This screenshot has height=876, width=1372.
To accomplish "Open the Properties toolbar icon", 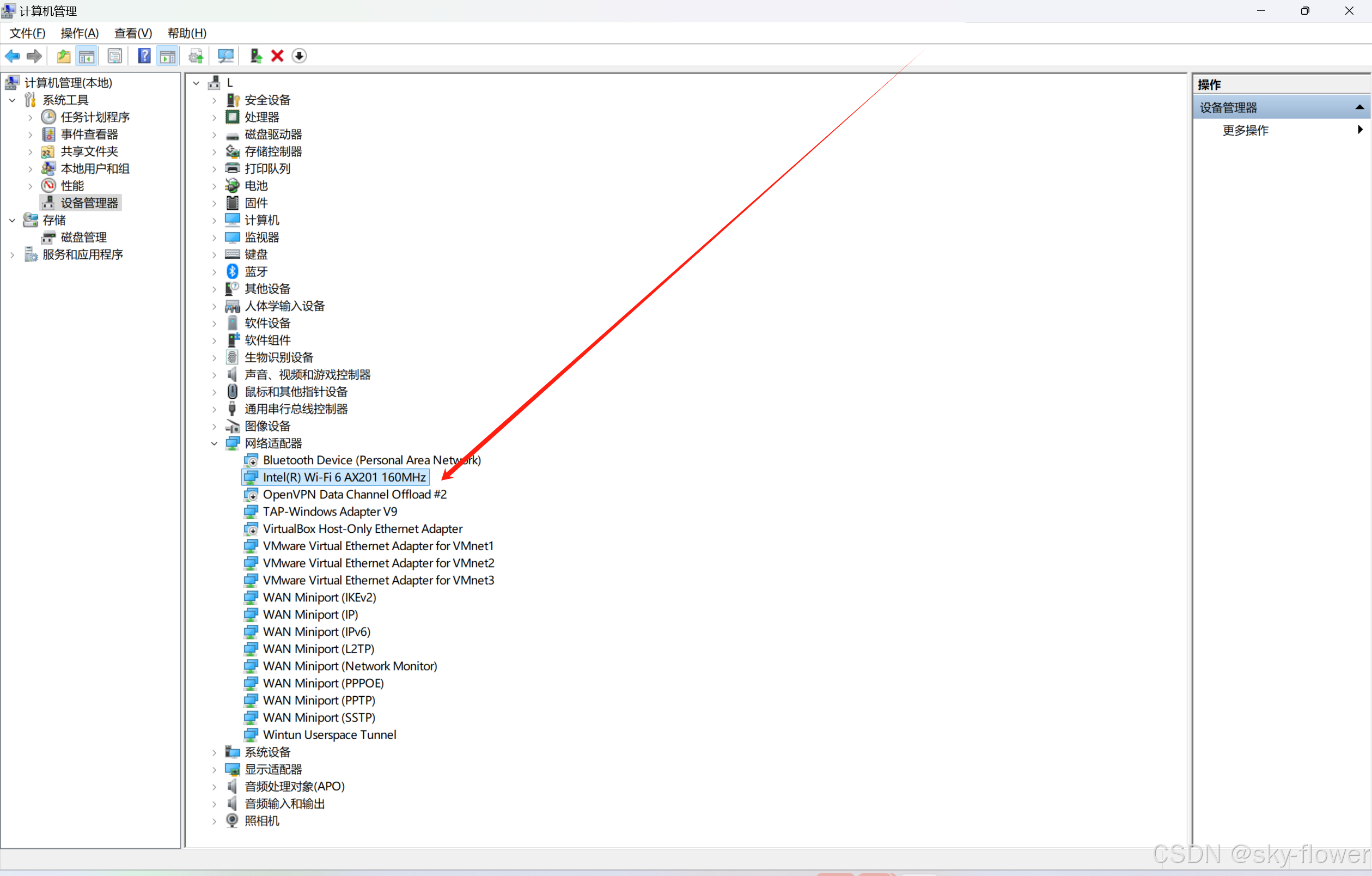I will point(115,56).
